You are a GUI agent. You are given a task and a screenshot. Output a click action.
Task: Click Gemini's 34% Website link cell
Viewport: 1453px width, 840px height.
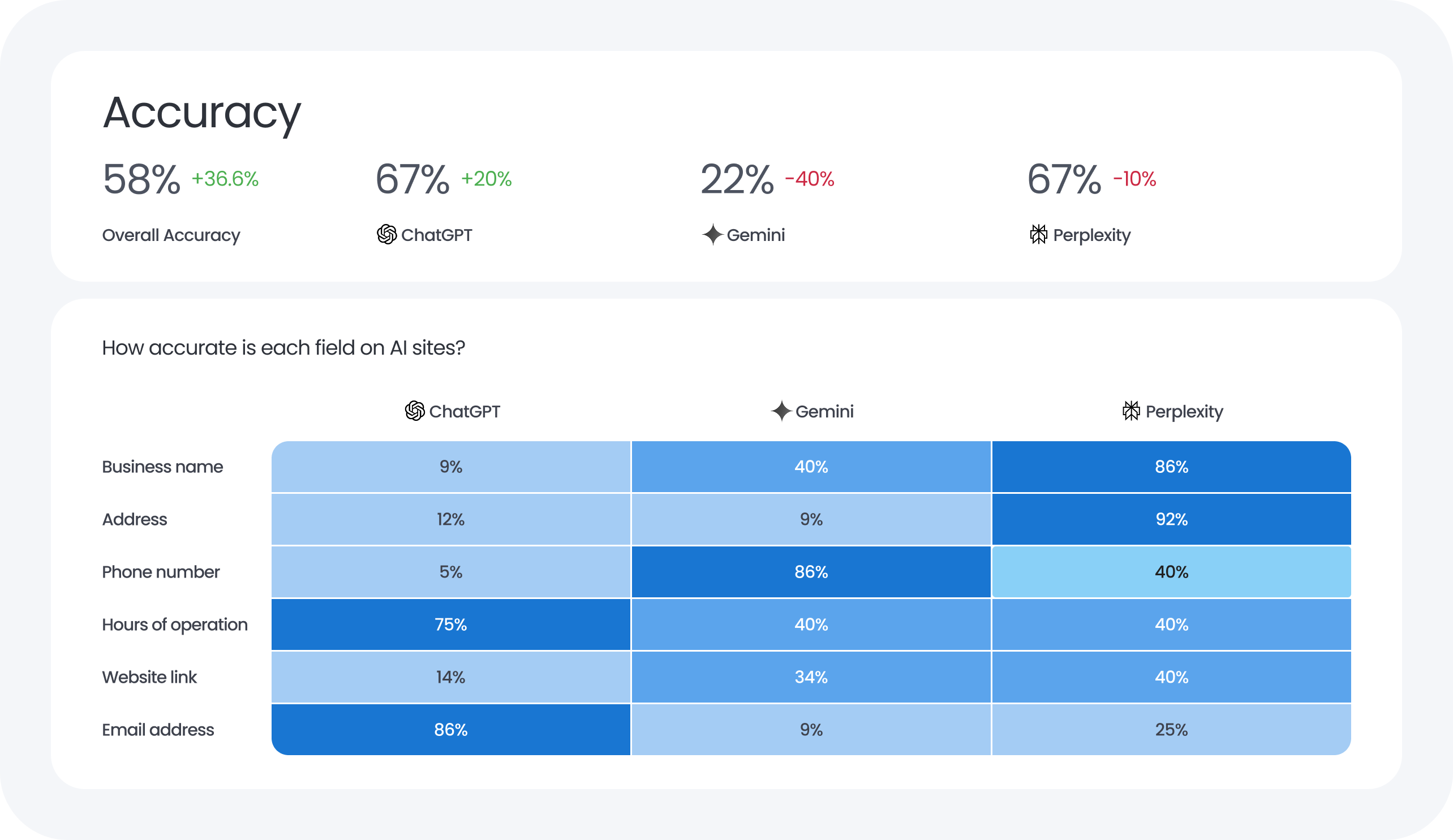click(811, 677)
